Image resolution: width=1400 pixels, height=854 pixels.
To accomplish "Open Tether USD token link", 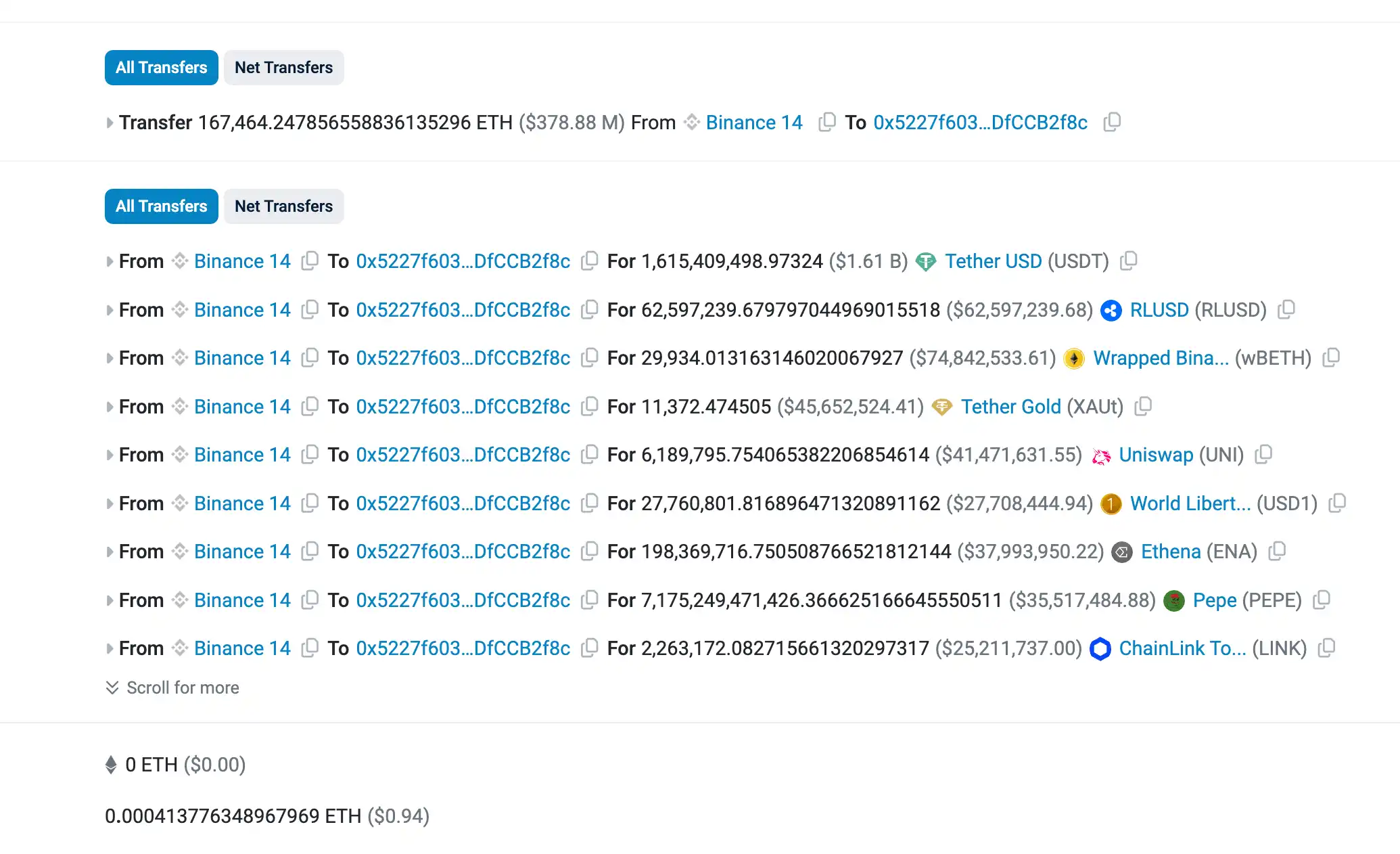I will click(x=993, y=261).
